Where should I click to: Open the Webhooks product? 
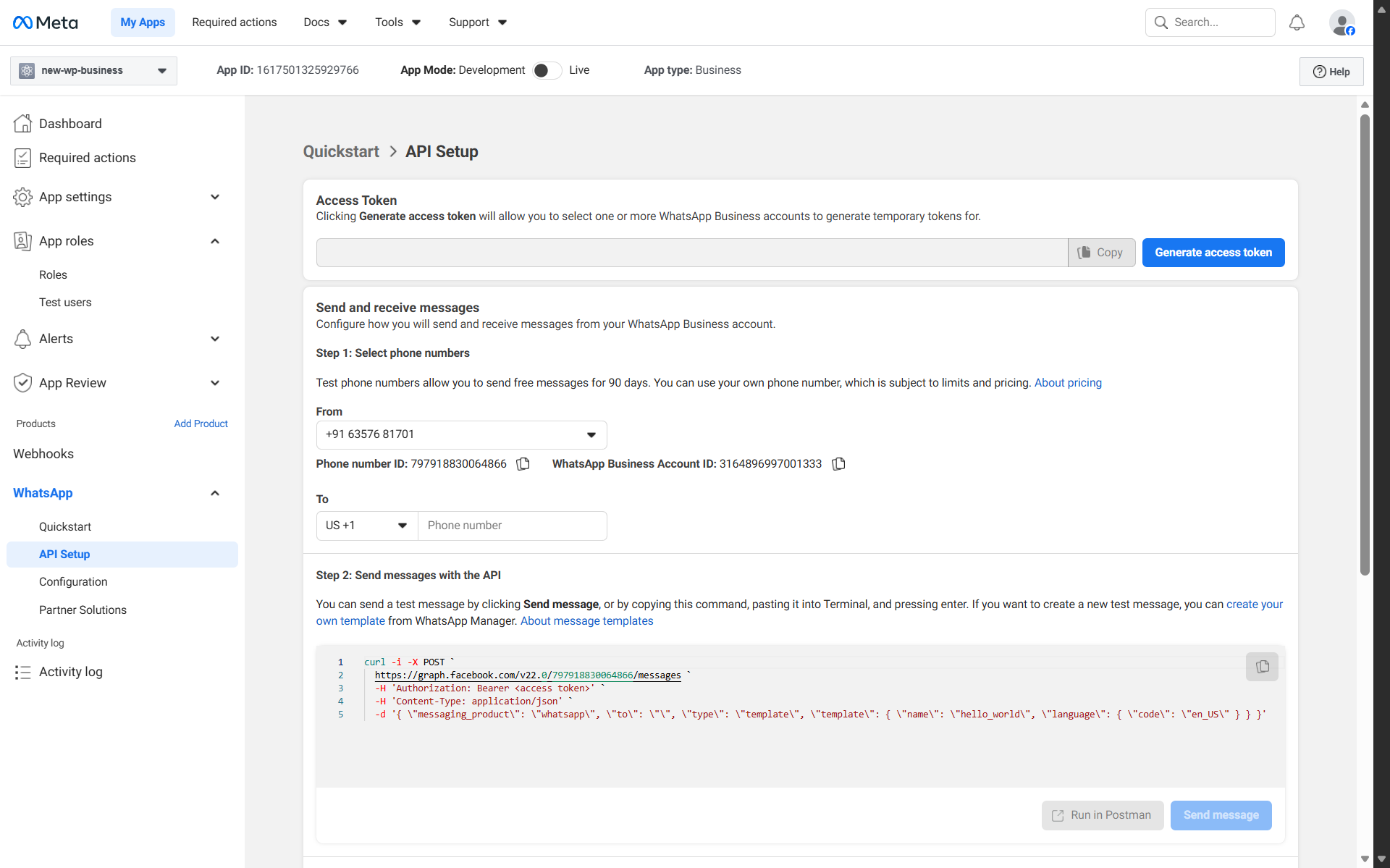(x=43, y=454)
